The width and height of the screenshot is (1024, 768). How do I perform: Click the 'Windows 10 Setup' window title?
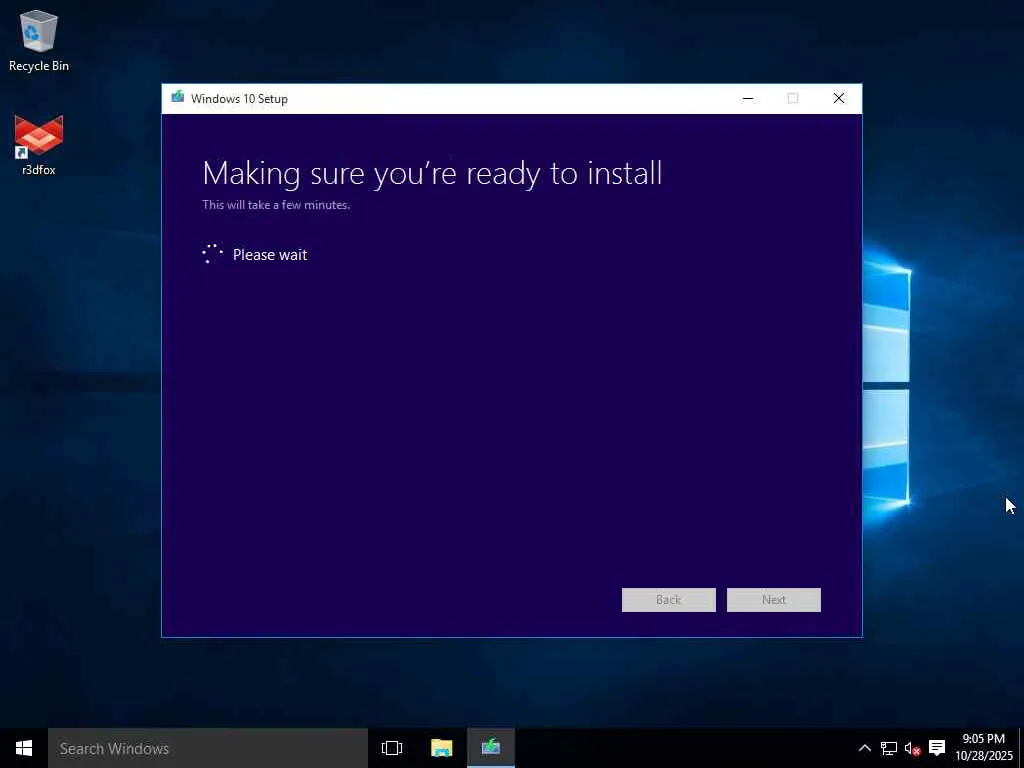(x=239, y=99)
